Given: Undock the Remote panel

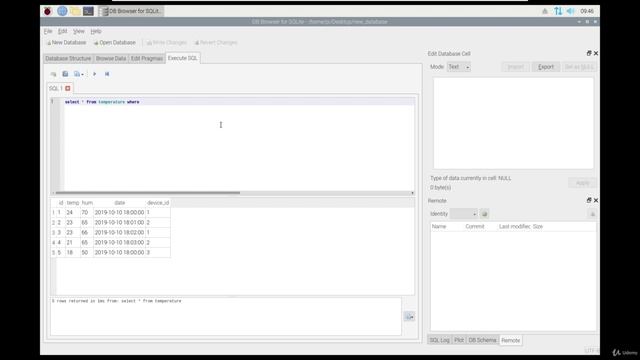Looking at the screenshot, I should pyautogui.click(x=589, y=200).
